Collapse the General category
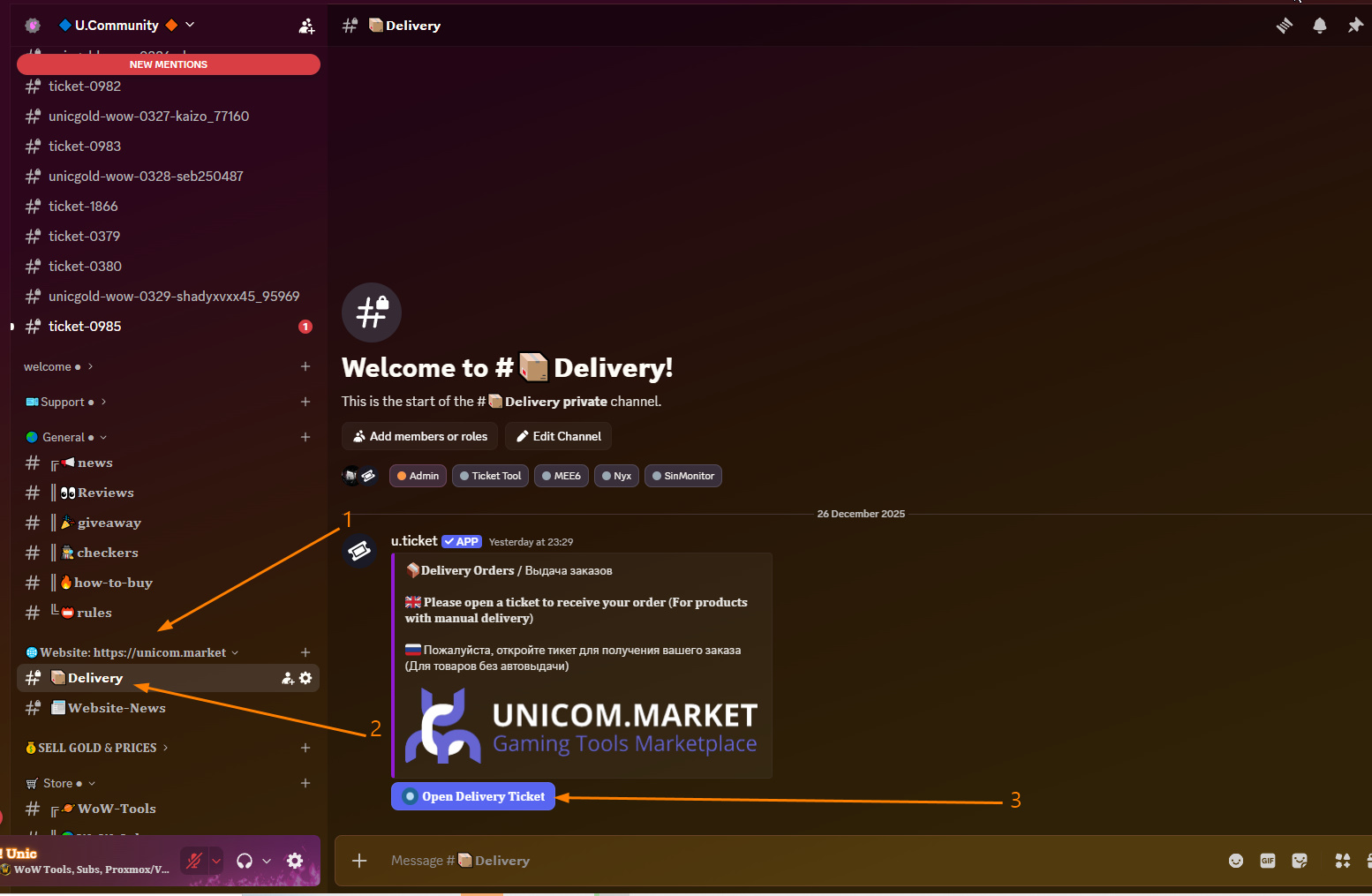1372x896 pixels. coord(67,437)
